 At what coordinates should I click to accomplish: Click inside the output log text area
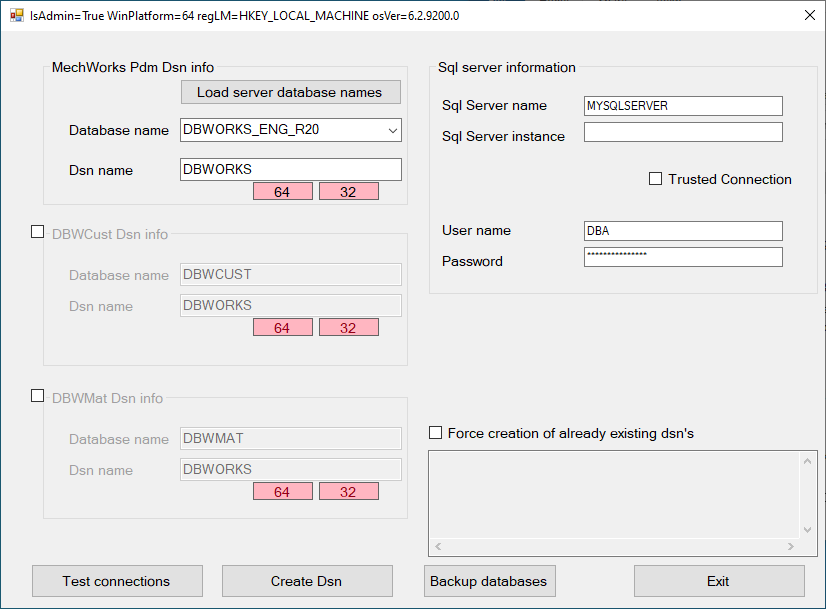click(x=615, y=495)
